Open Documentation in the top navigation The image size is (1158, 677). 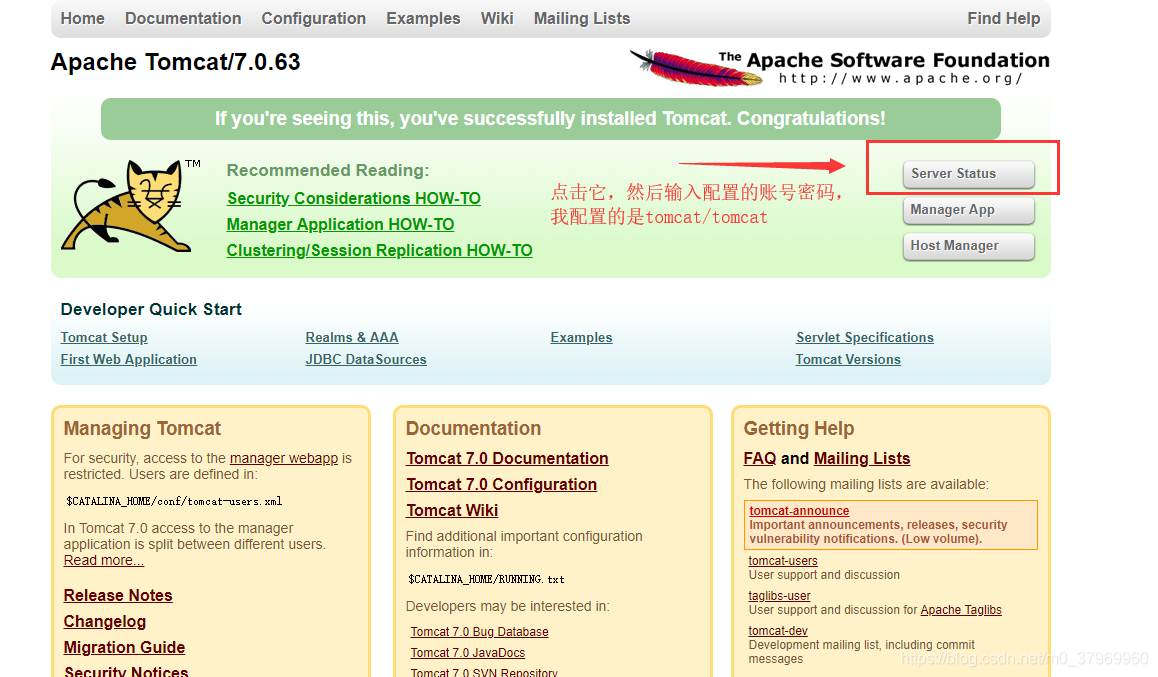[183, 18]
